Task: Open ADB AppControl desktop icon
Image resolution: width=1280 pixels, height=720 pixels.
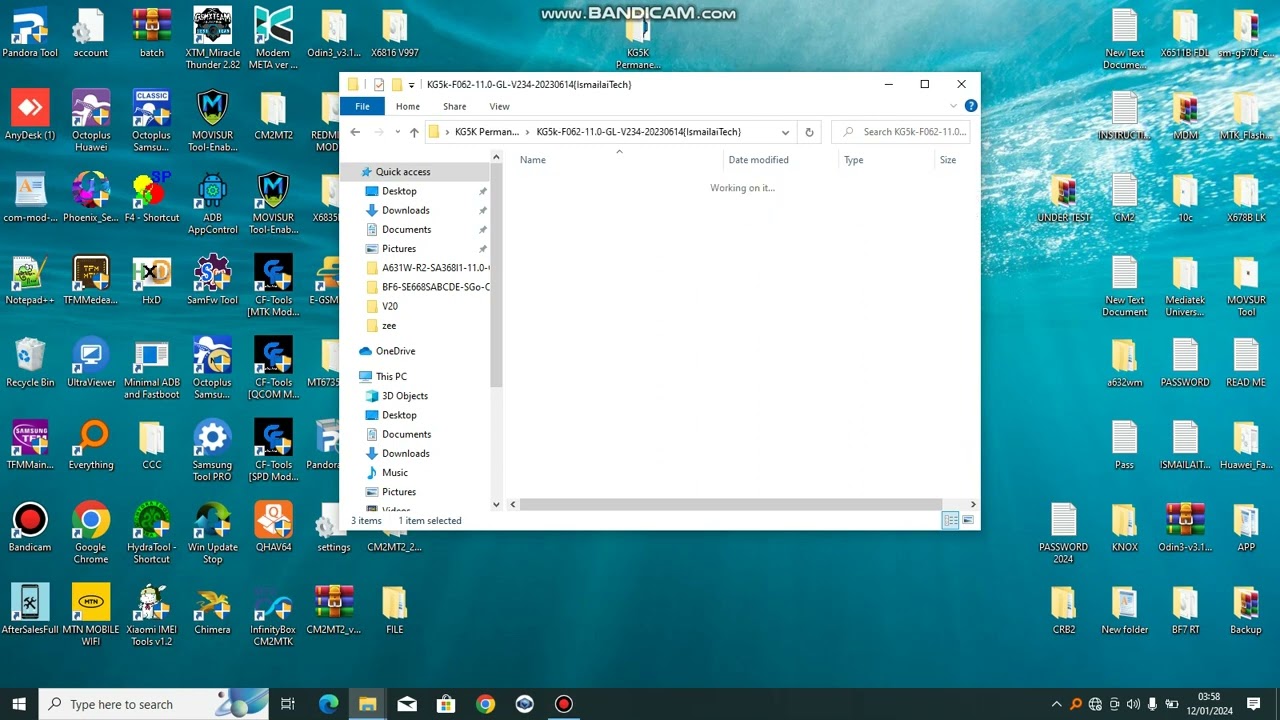Action: pos(212,203)
